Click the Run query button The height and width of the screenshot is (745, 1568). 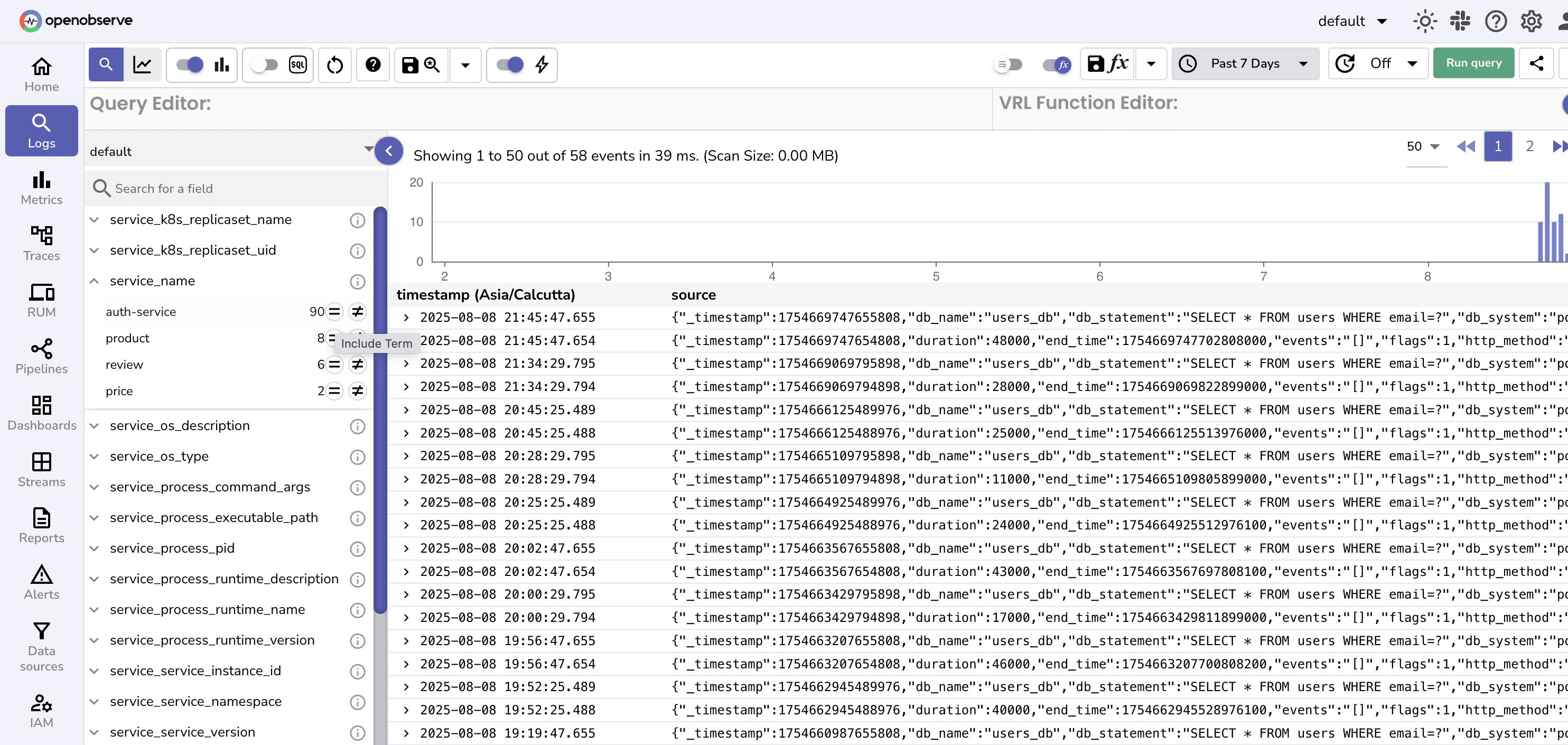click(x=1473, y=63)
